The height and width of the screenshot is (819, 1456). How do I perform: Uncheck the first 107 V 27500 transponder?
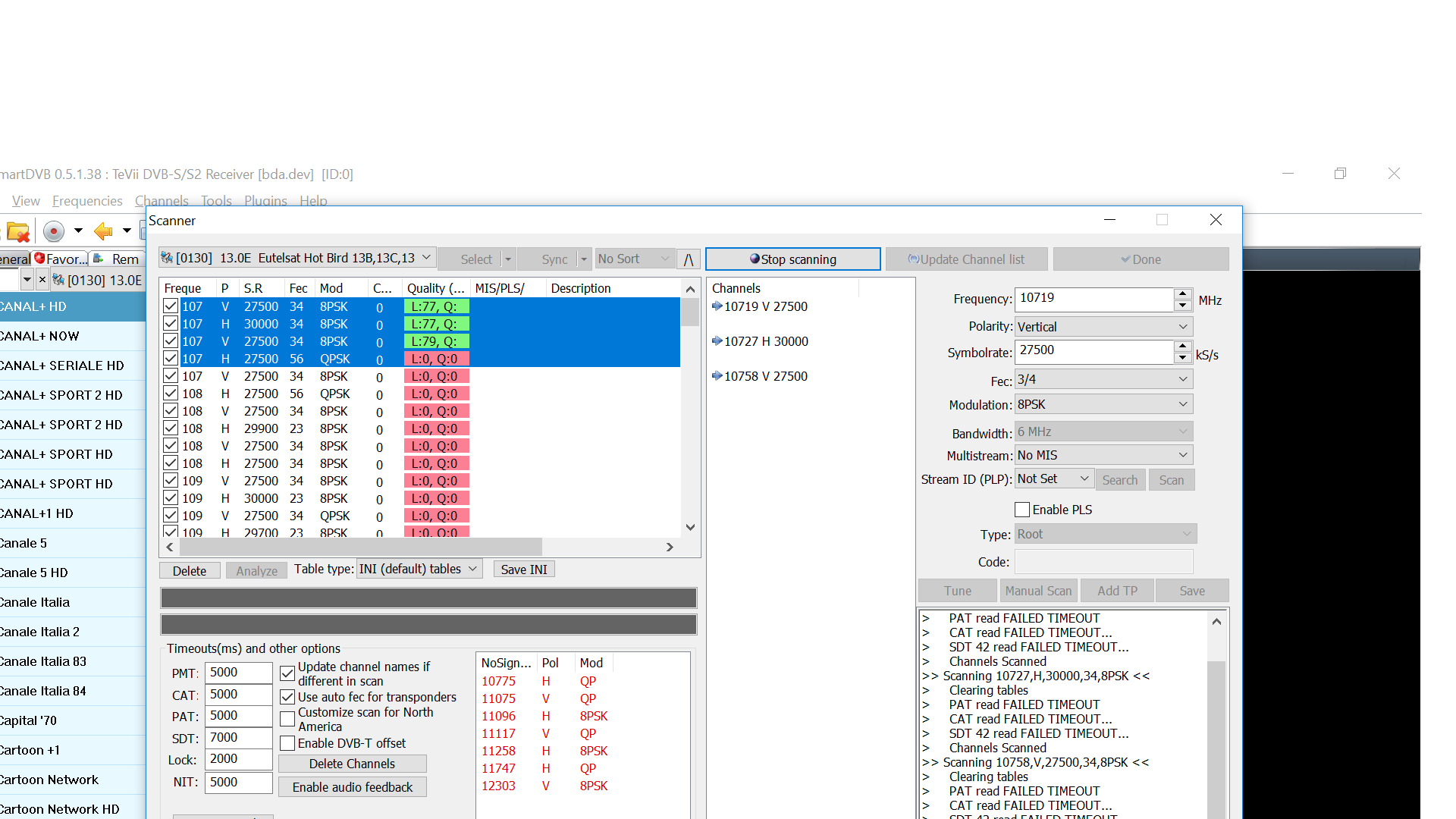pyautogui.click(x=171, y=306)
